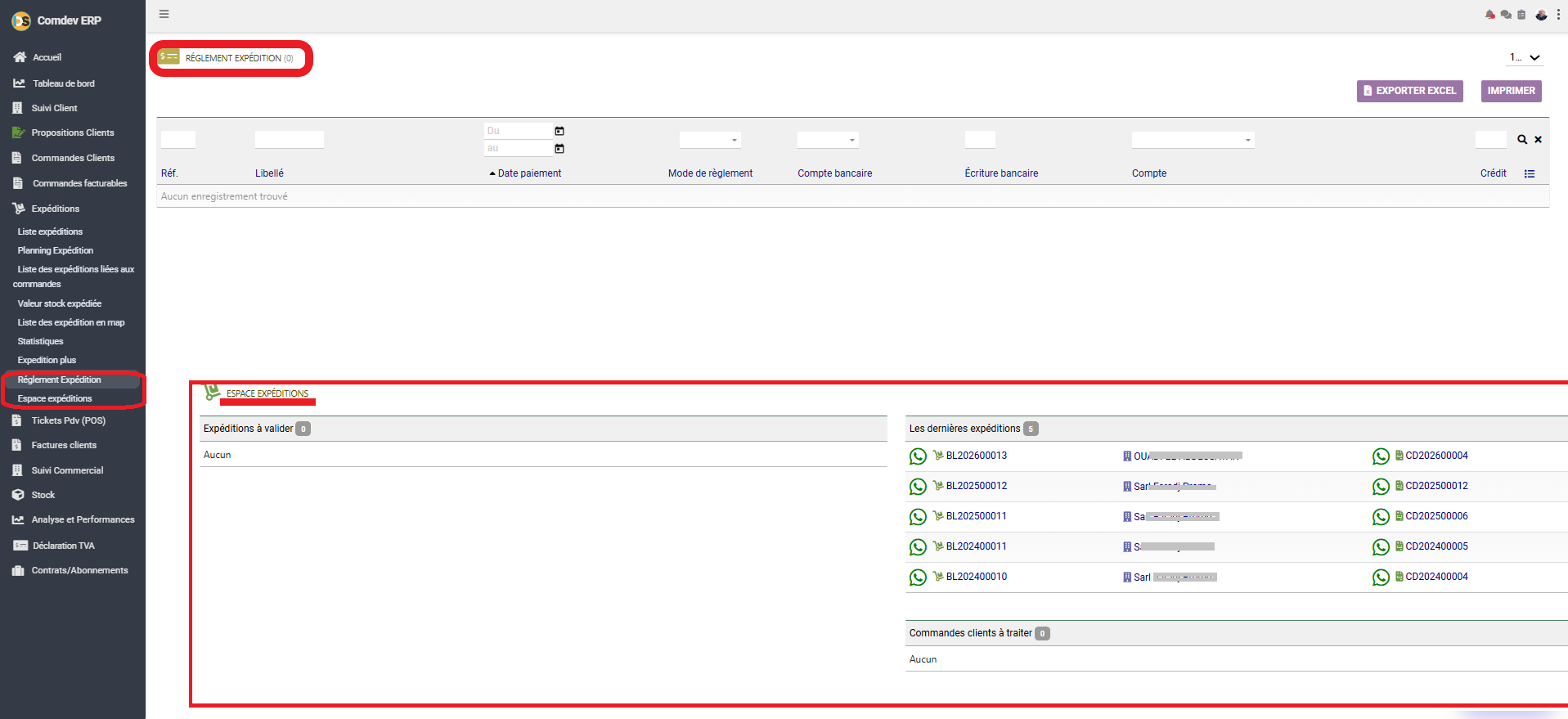1568x719 pixels.
Task: Open Espace expéditions submenu item
Action: pyautogui.click(x=55, y=398)
